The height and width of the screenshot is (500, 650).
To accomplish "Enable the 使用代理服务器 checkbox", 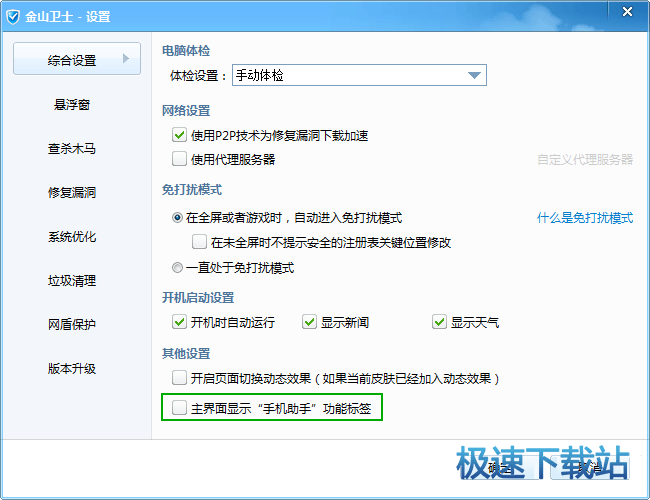I will pyautogui.click(x=179, y=159).
